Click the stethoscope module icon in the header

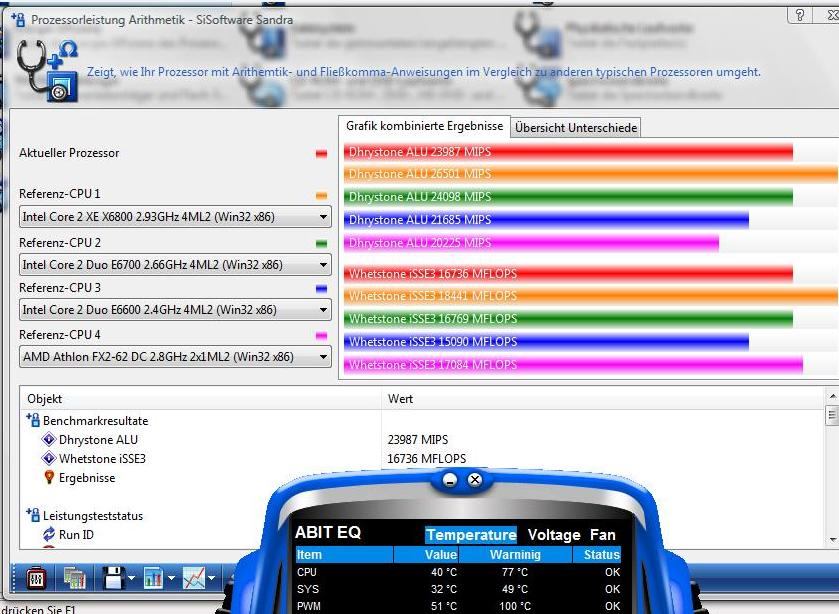pos(47,71)
